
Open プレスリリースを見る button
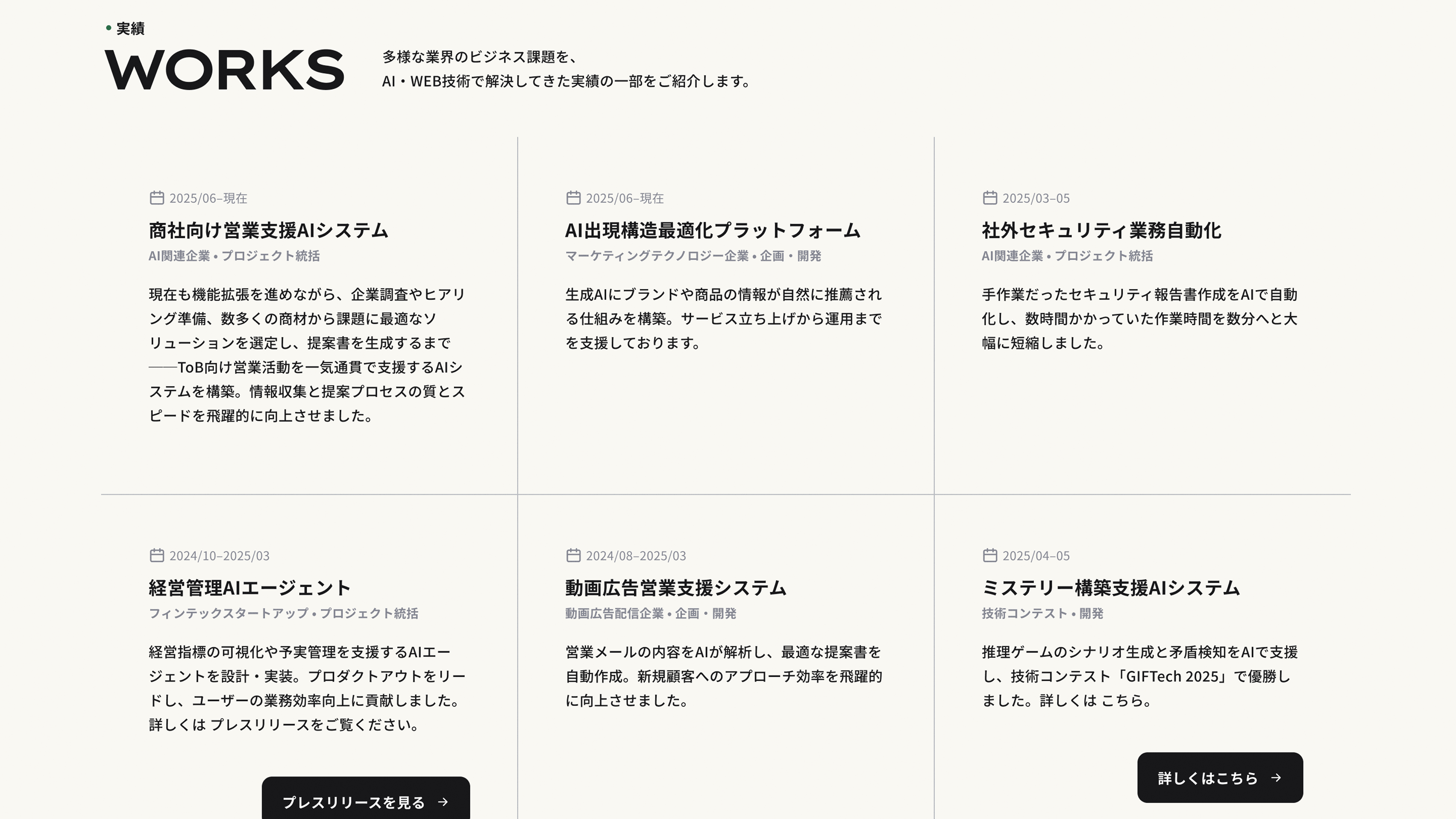[x=366, y=798]
